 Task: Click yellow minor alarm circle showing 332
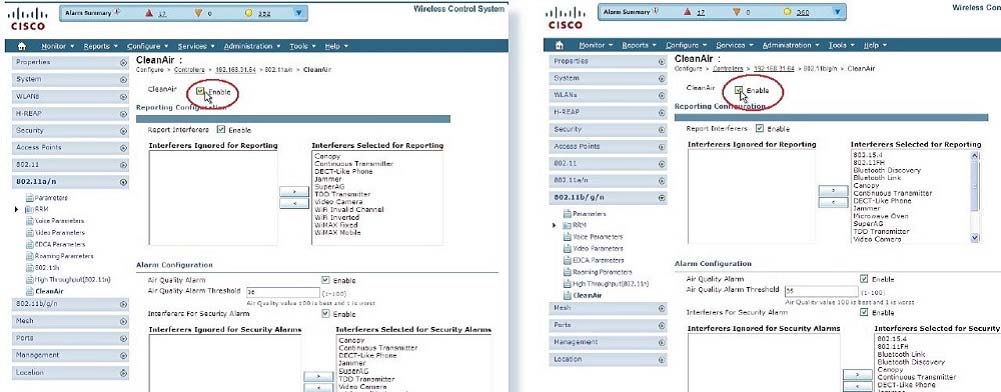click(249, 13)
